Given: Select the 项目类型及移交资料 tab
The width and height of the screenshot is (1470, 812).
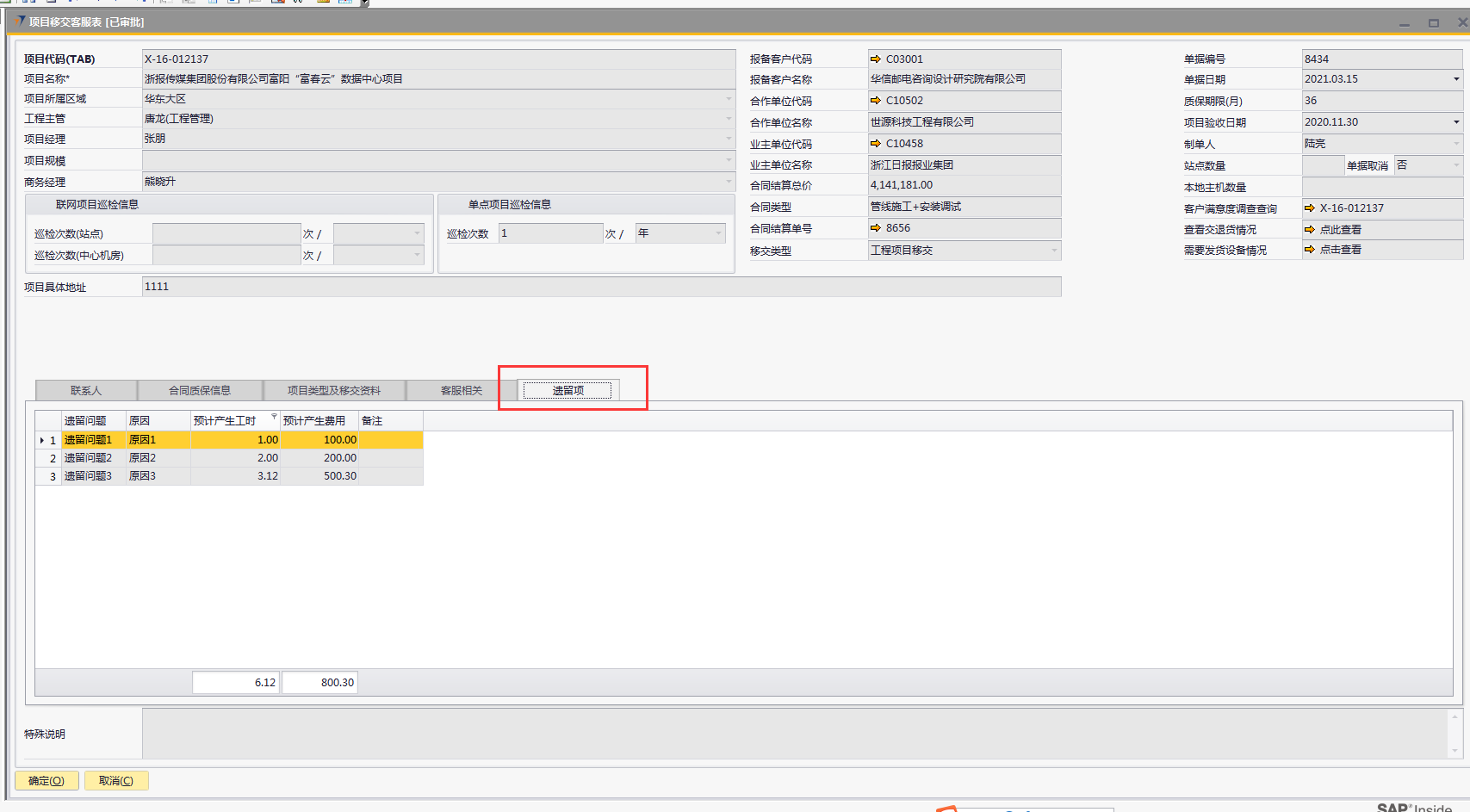Looking at the screenshot, I should click(x=334, y=391).
